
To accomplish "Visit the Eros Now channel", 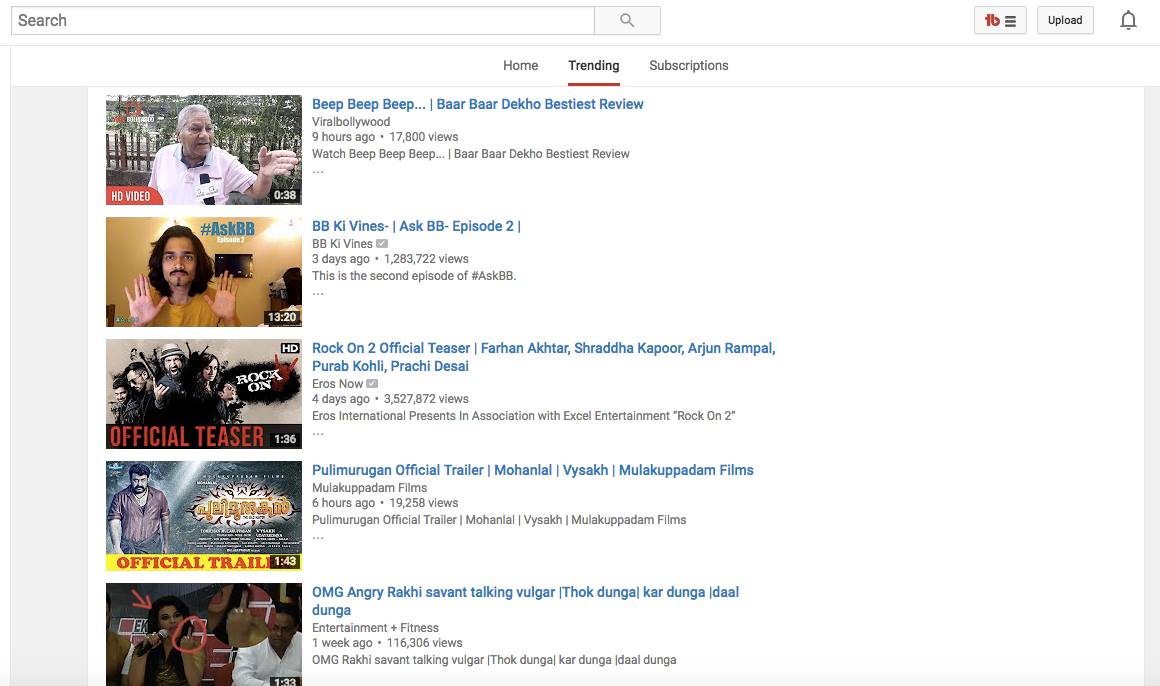I will pyautogui.click(x=337, y=383).
